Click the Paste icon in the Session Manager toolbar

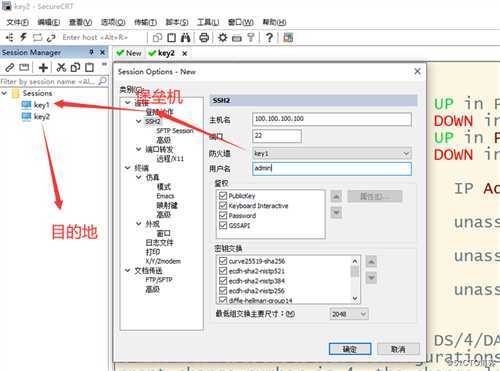click(x=89, y=67)
